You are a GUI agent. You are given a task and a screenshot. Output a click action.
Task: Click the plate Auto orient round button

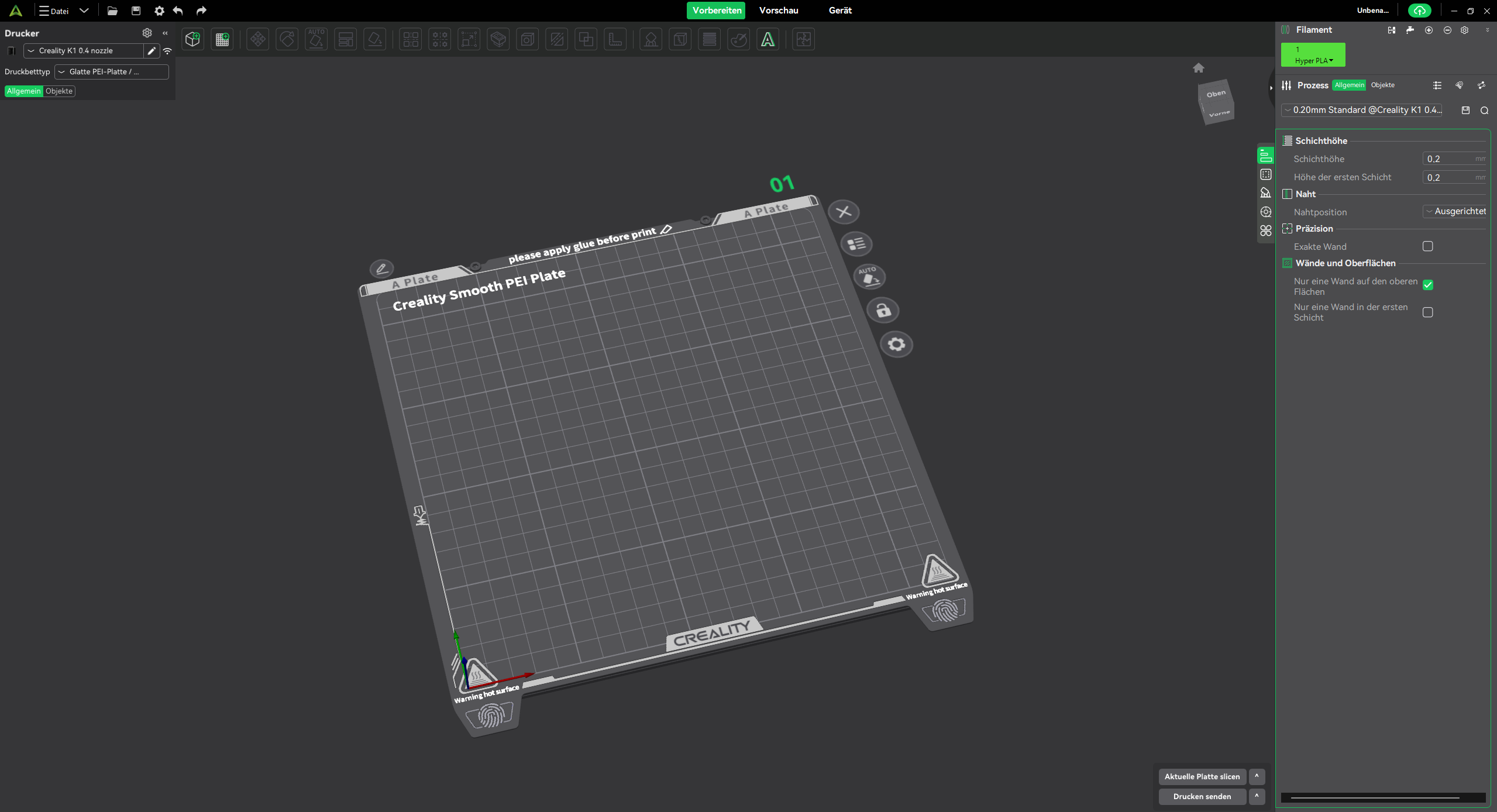point(869,277)
